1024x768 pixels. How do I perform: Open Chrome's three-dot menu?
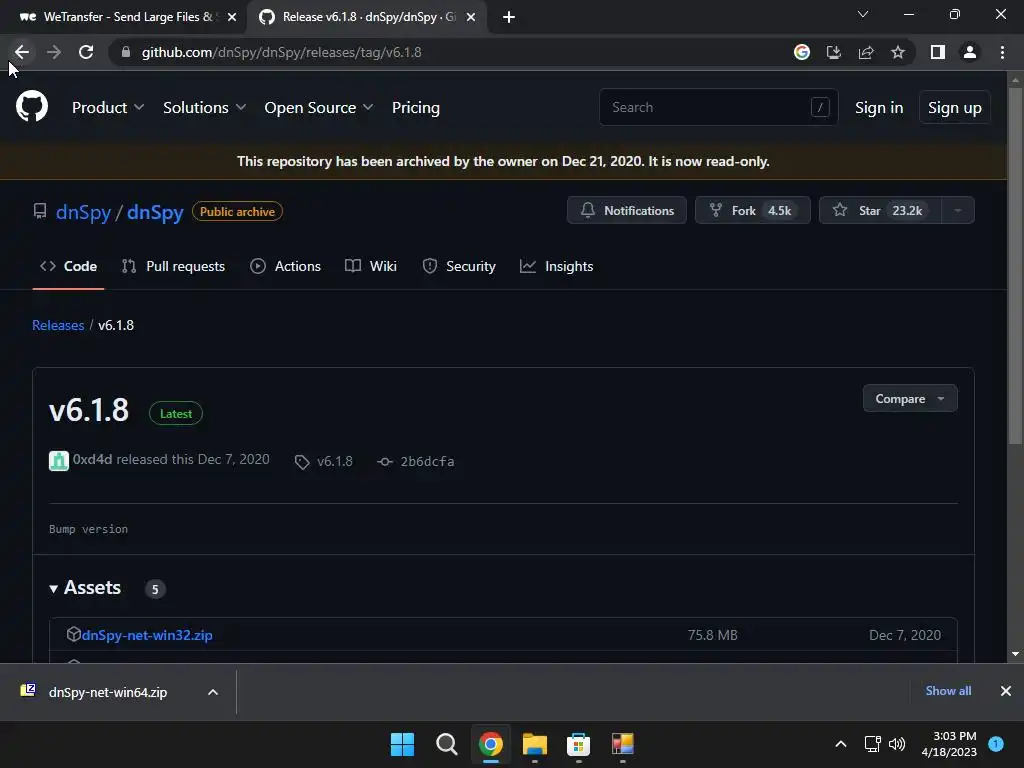[x=1002, y=52]
